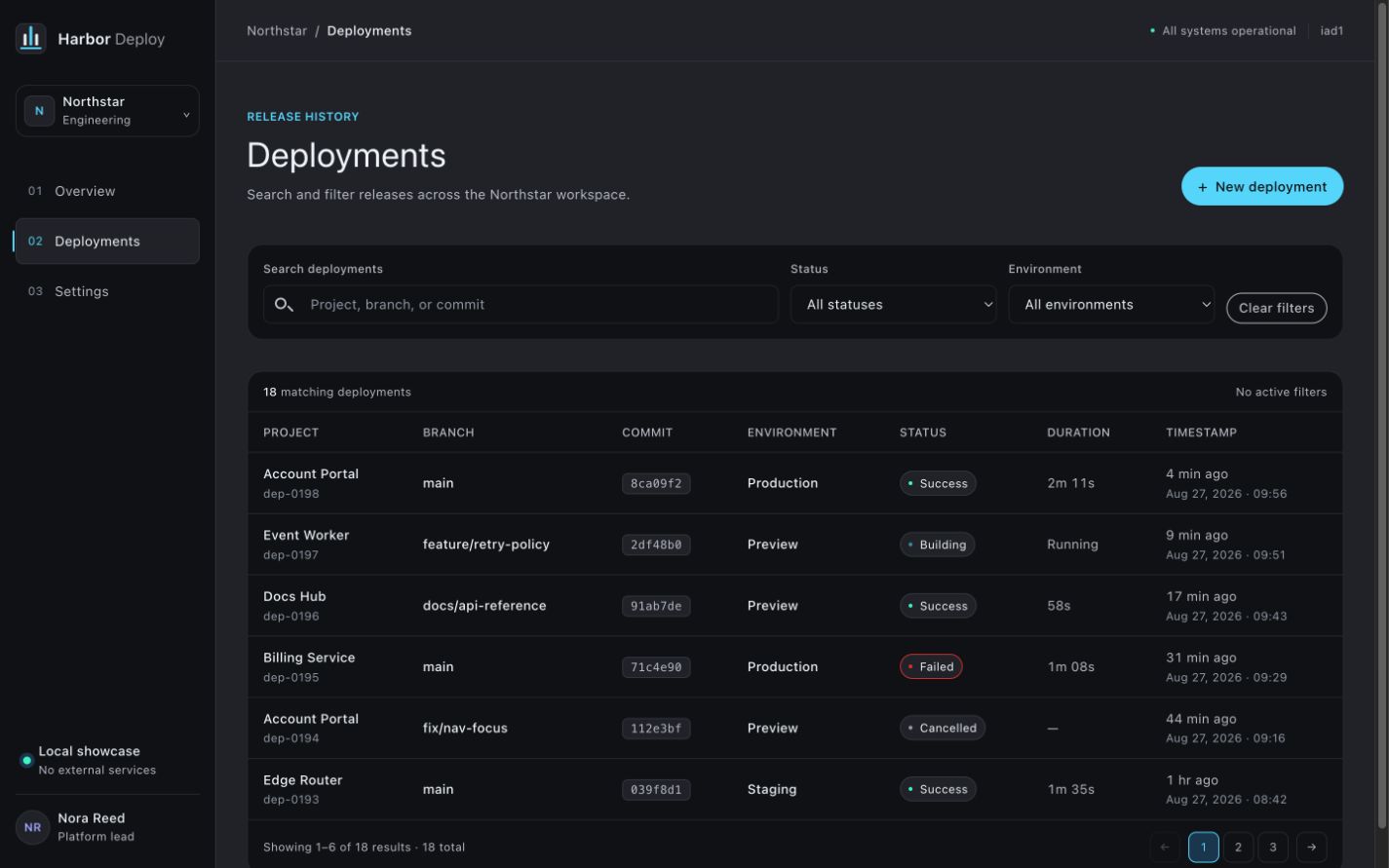Click the No active filters label
Image resolution: width=1389 pixels, height=868 pixels.
tap(1281, 392)
